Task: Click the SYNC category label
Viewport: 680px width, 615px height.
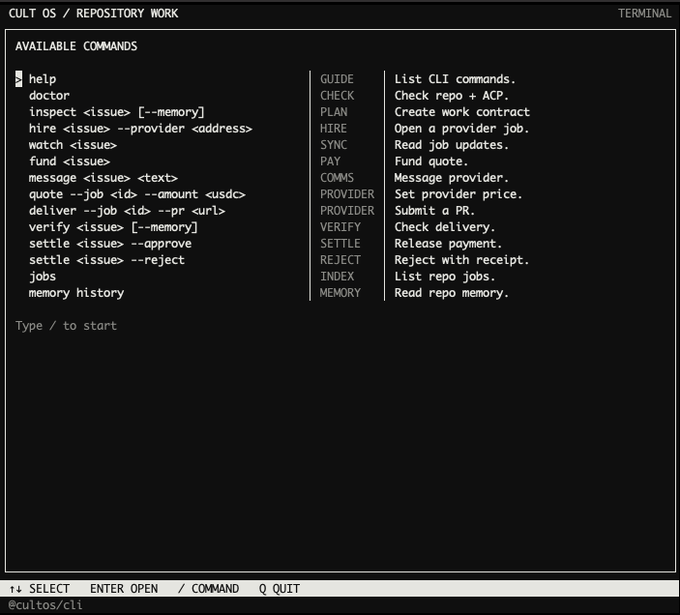Action: coord(333,145)
